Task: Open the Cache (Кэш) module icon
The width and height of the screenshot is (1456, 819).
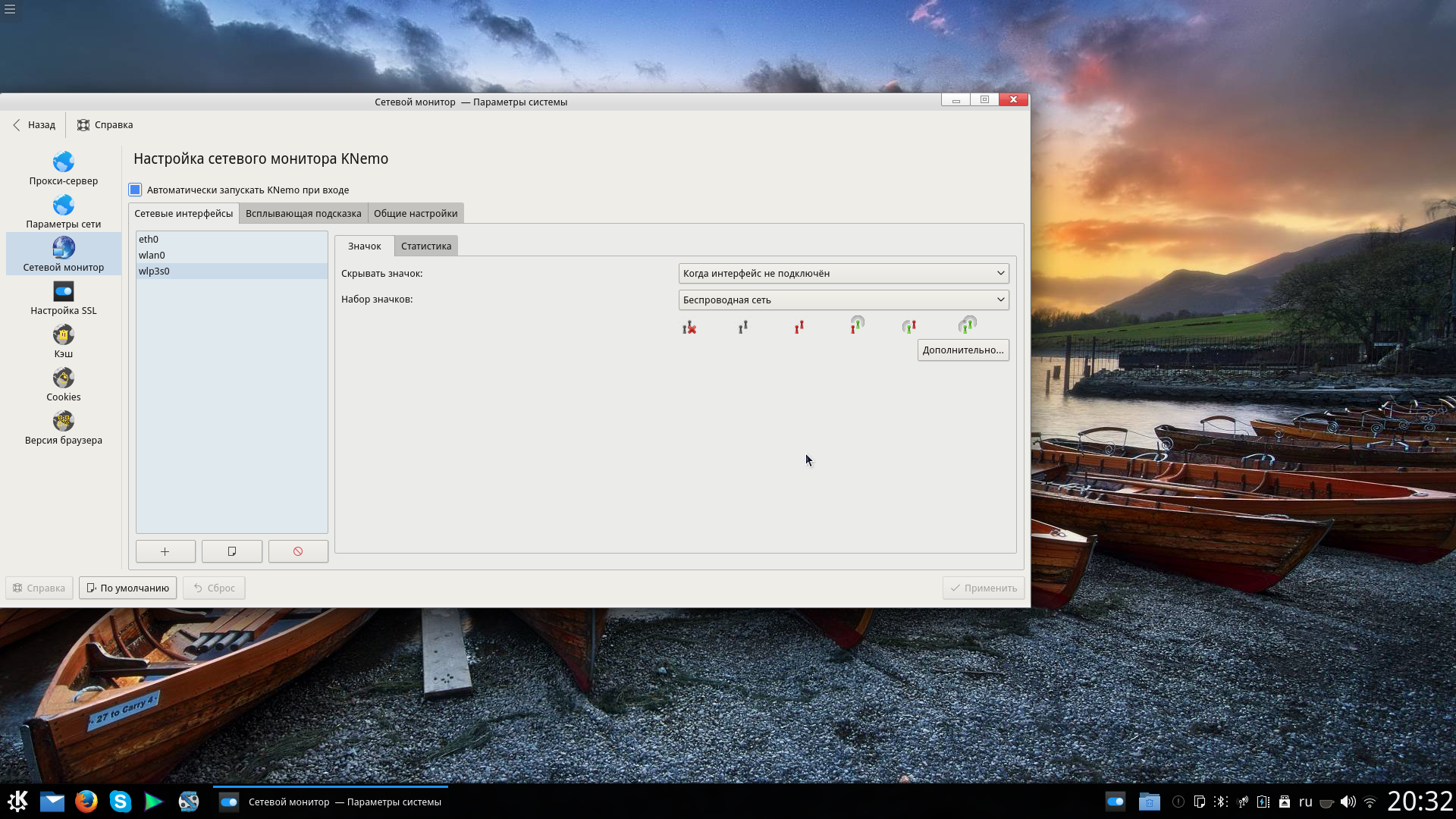Action: [x=64, y=335]
